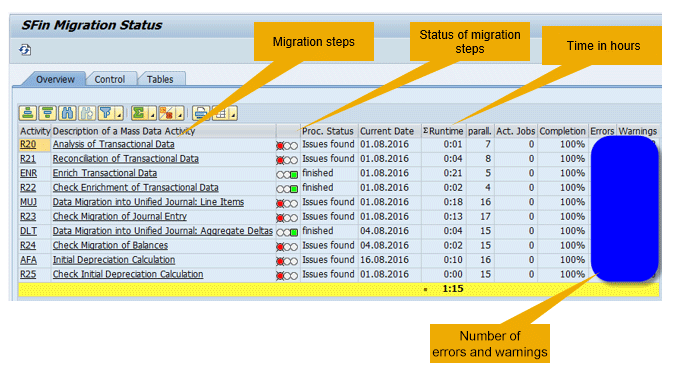Screen dimensions: 676x367
Task: Select date 16.08.2016 in the AFA row
Action: click(385, 260)
